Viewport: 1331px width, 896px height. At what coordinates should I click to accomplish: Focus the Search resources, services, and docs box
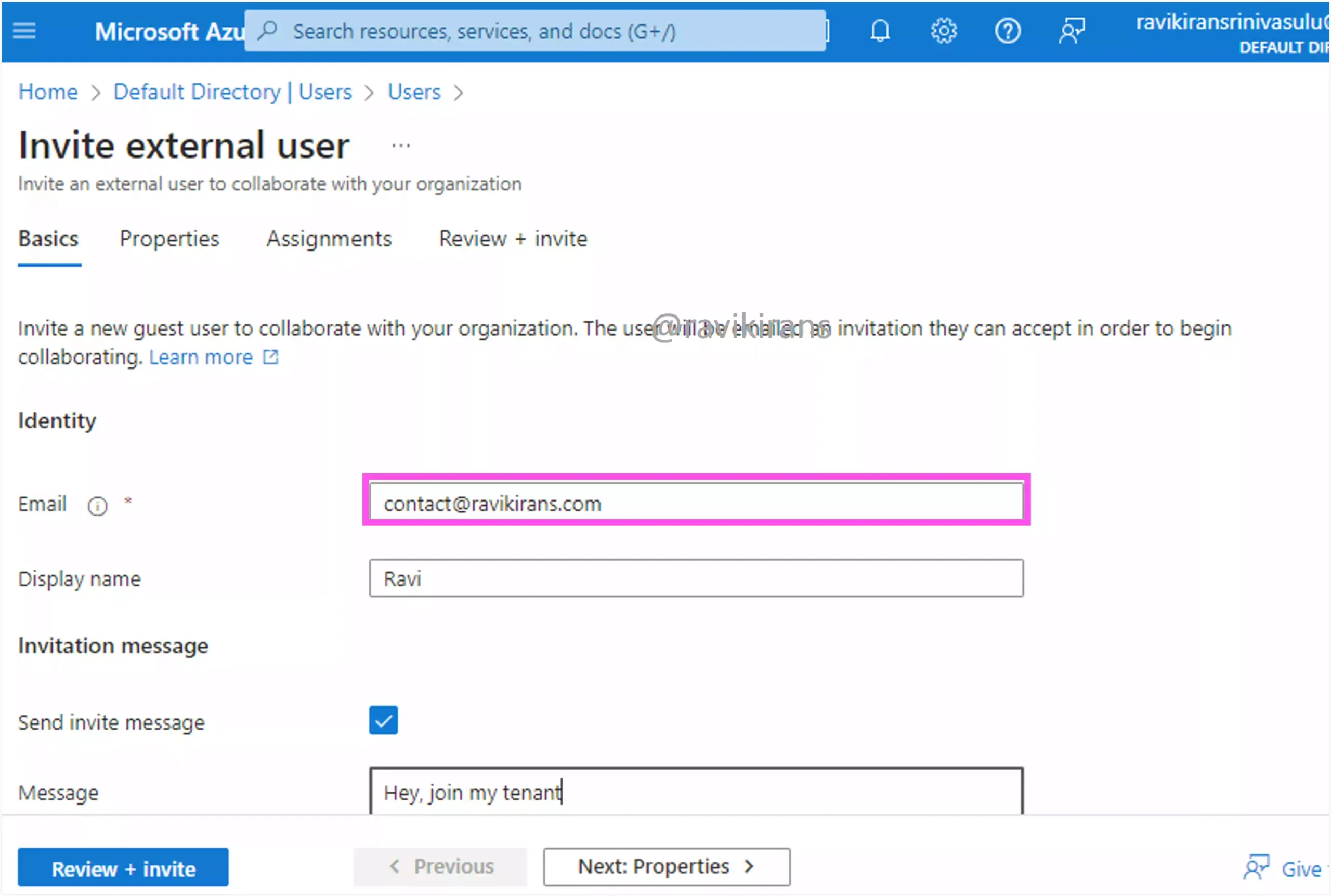pos(535,31)
